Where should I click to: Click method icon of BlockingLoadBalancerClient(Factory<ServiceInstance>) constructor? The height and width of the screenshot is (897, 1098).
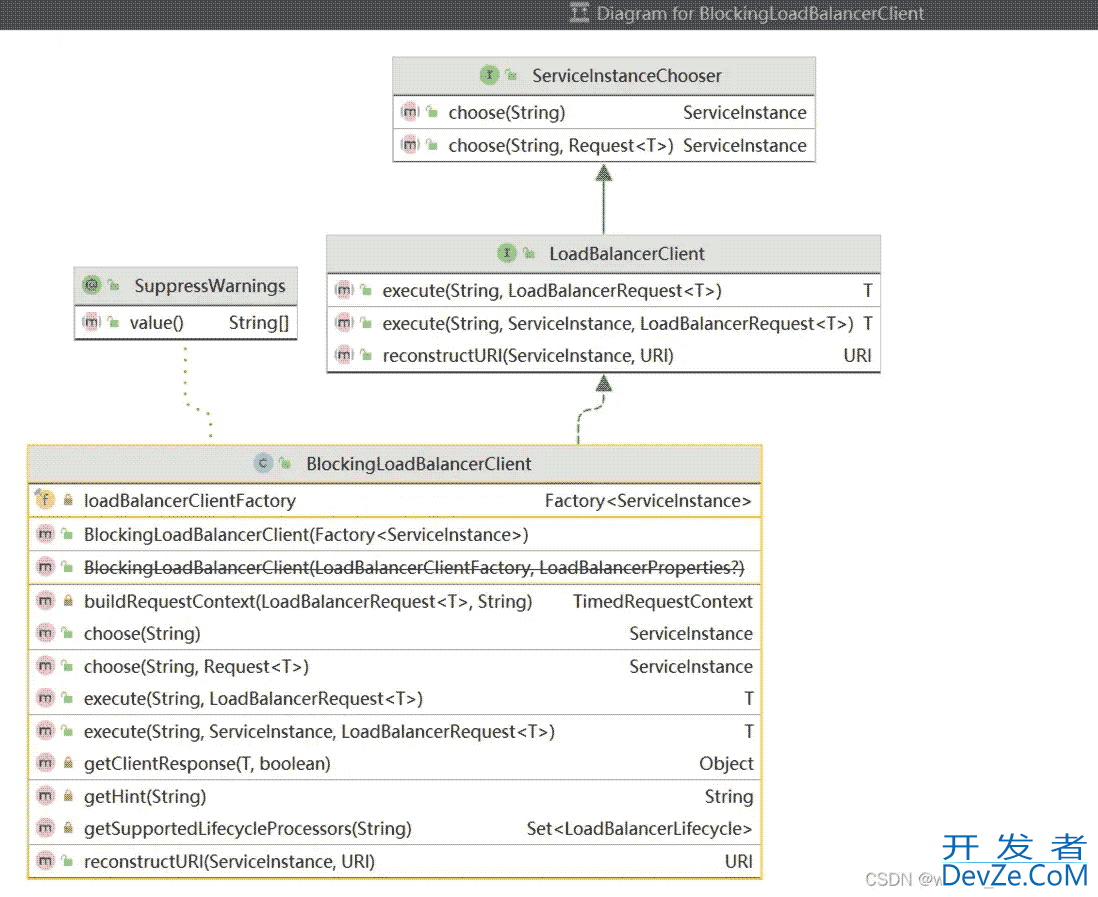tap(45, 534)
